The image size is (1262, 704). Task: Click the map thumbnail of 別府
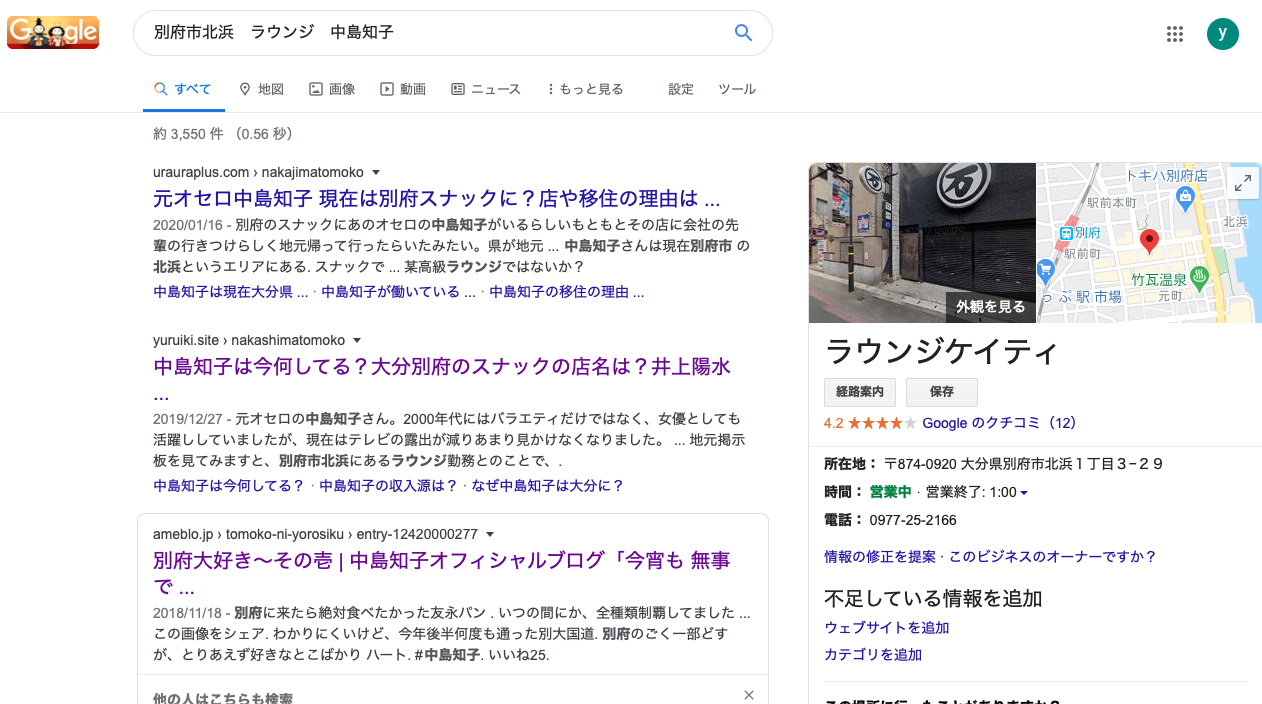1149,243
